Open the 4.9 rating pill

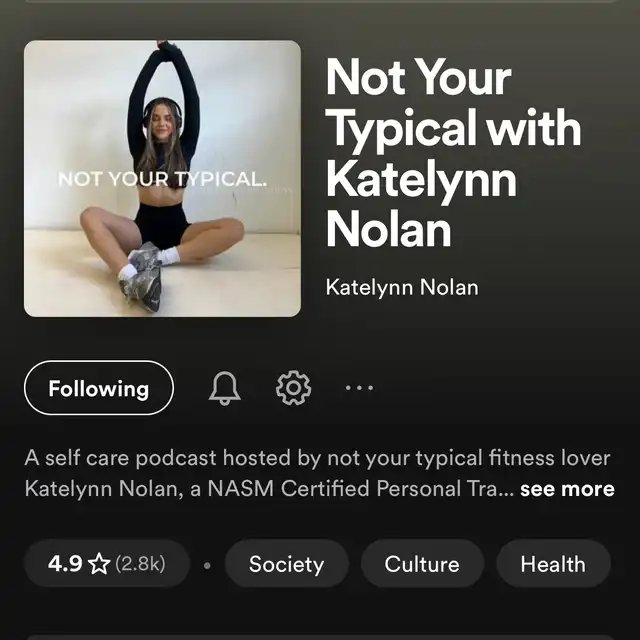click(107, 564)
